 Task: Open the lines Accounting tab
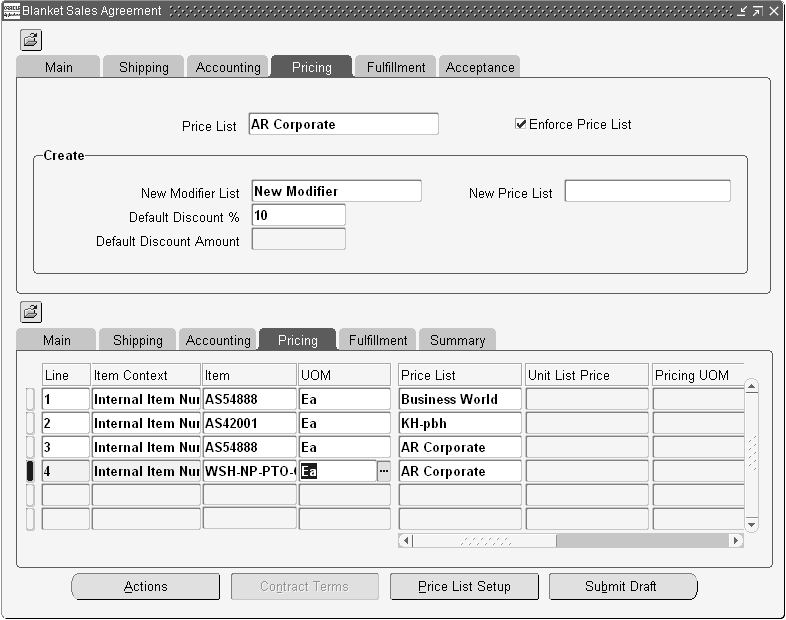218,340
